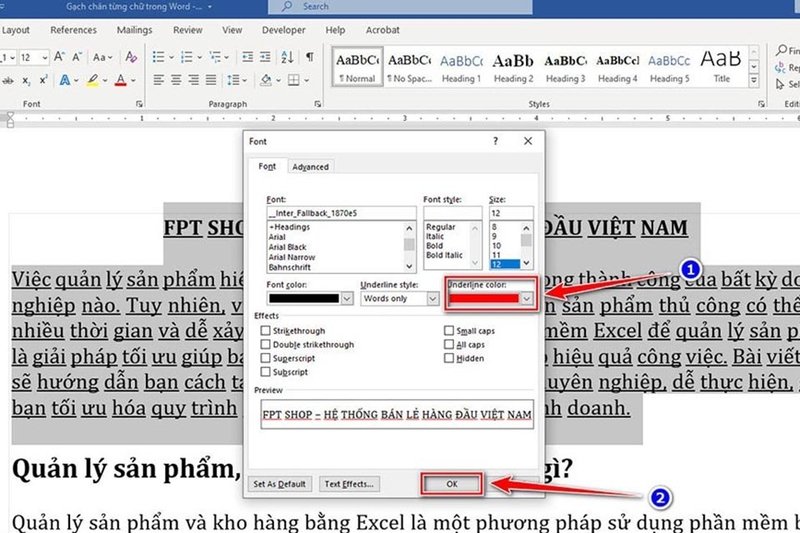Switch to the Advanced tab
Viewport: 800px width, 533px height.
[x=310, y=167]
